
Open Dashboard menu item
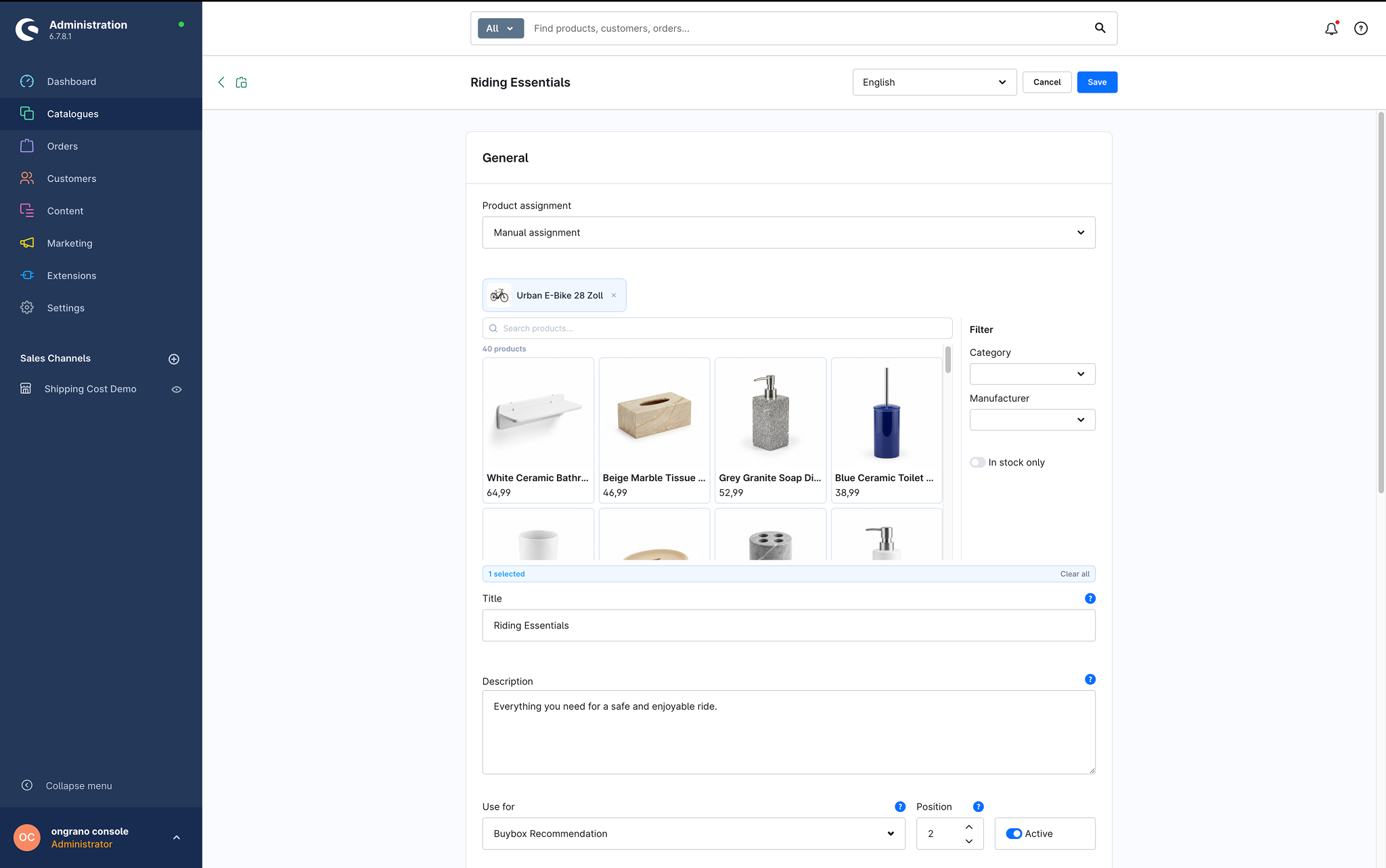(101, 81)
